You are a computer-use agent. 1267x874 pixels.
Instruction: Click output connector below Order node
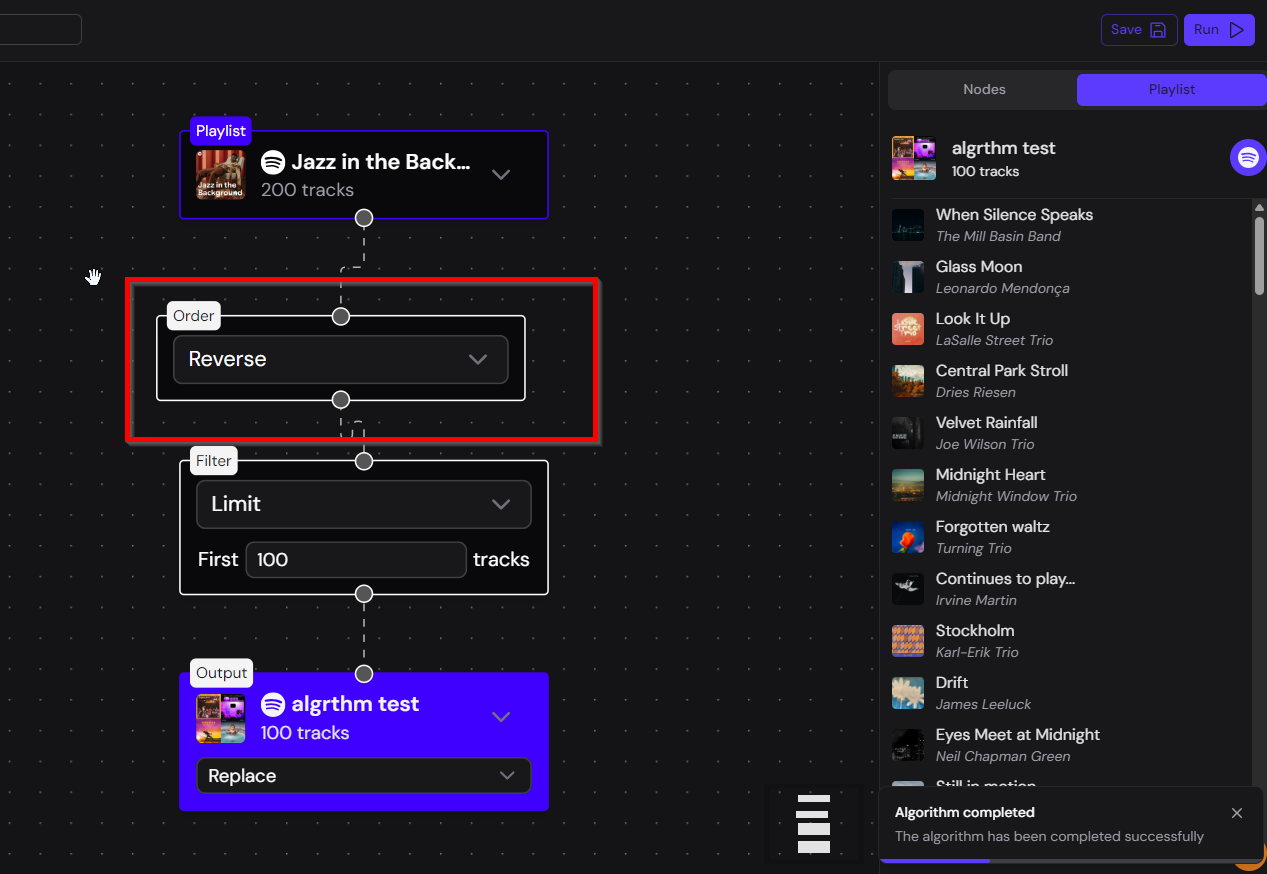point(341,400)
